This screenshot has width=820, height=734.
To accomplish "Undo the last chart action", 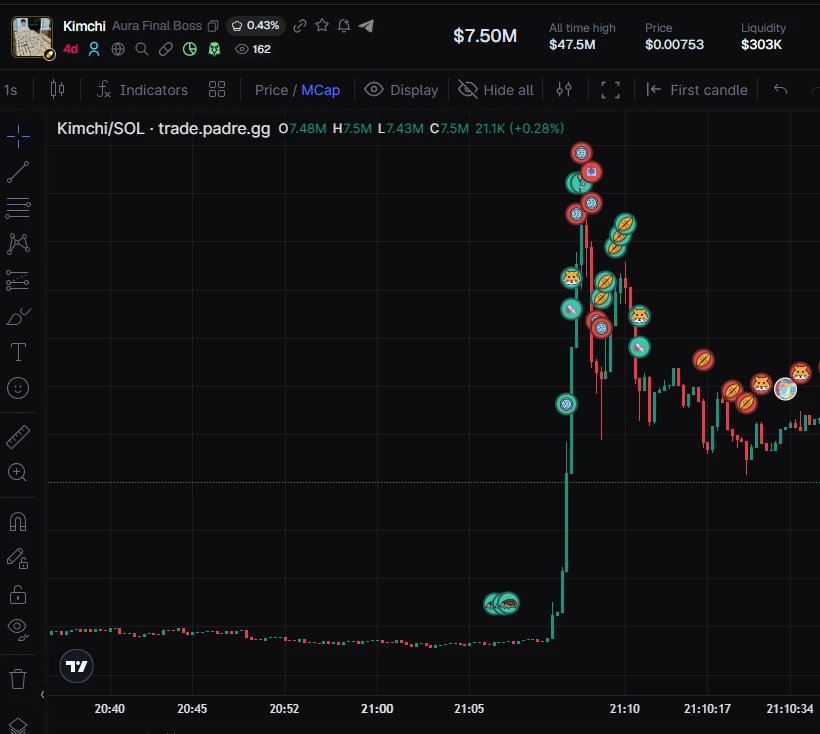I will point(780,90).
